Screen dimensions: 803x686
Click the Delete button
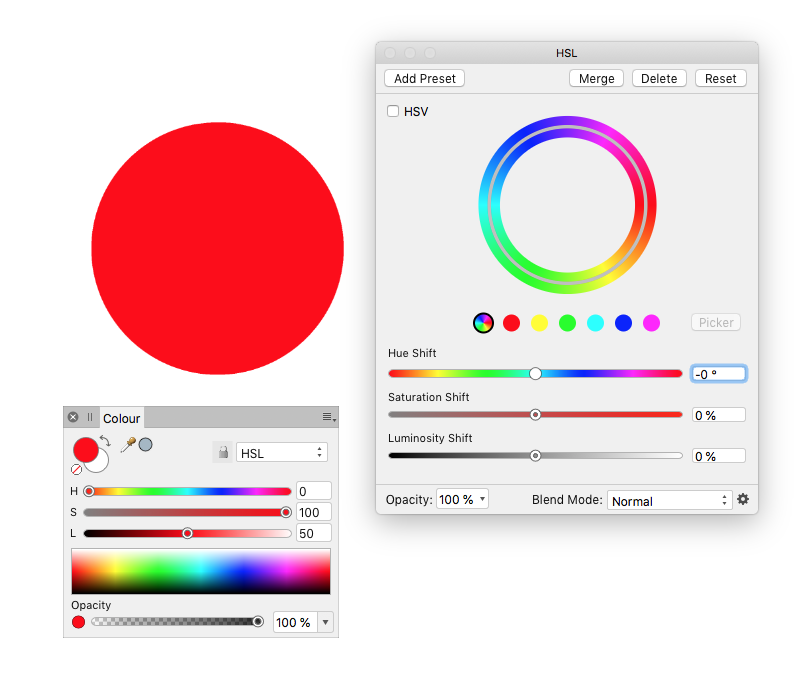(x=659, y=78)
